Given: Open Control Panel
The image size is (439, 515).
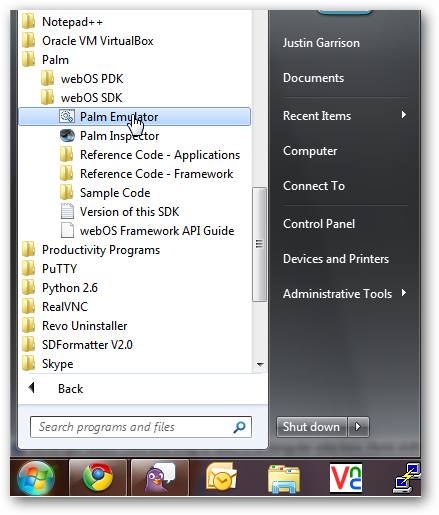Looking at the screenshot, I should click(x=319, y=224).
